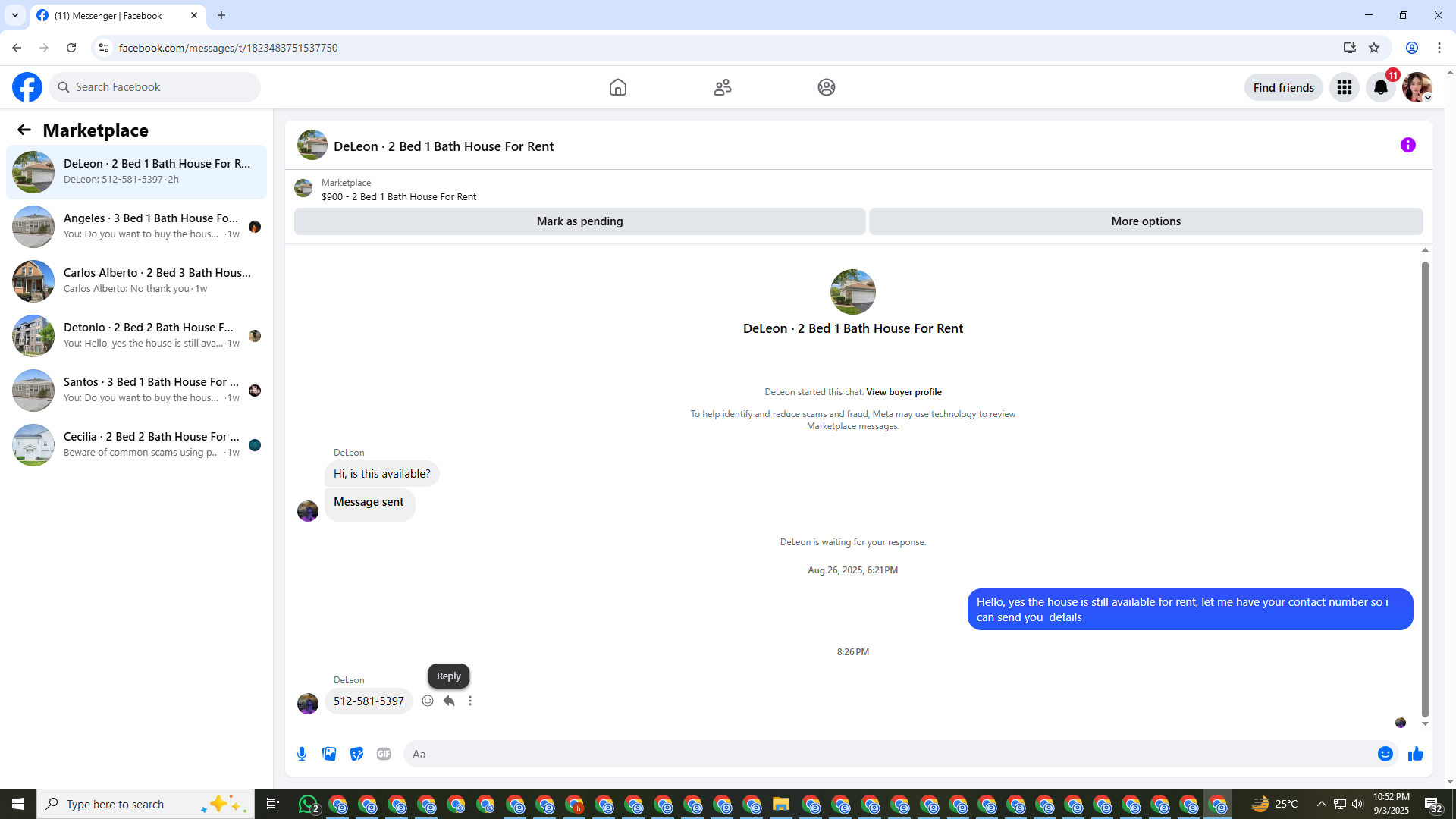Click DeLeon chat header title
The image size is (1456, 819).
pos(444,146)
